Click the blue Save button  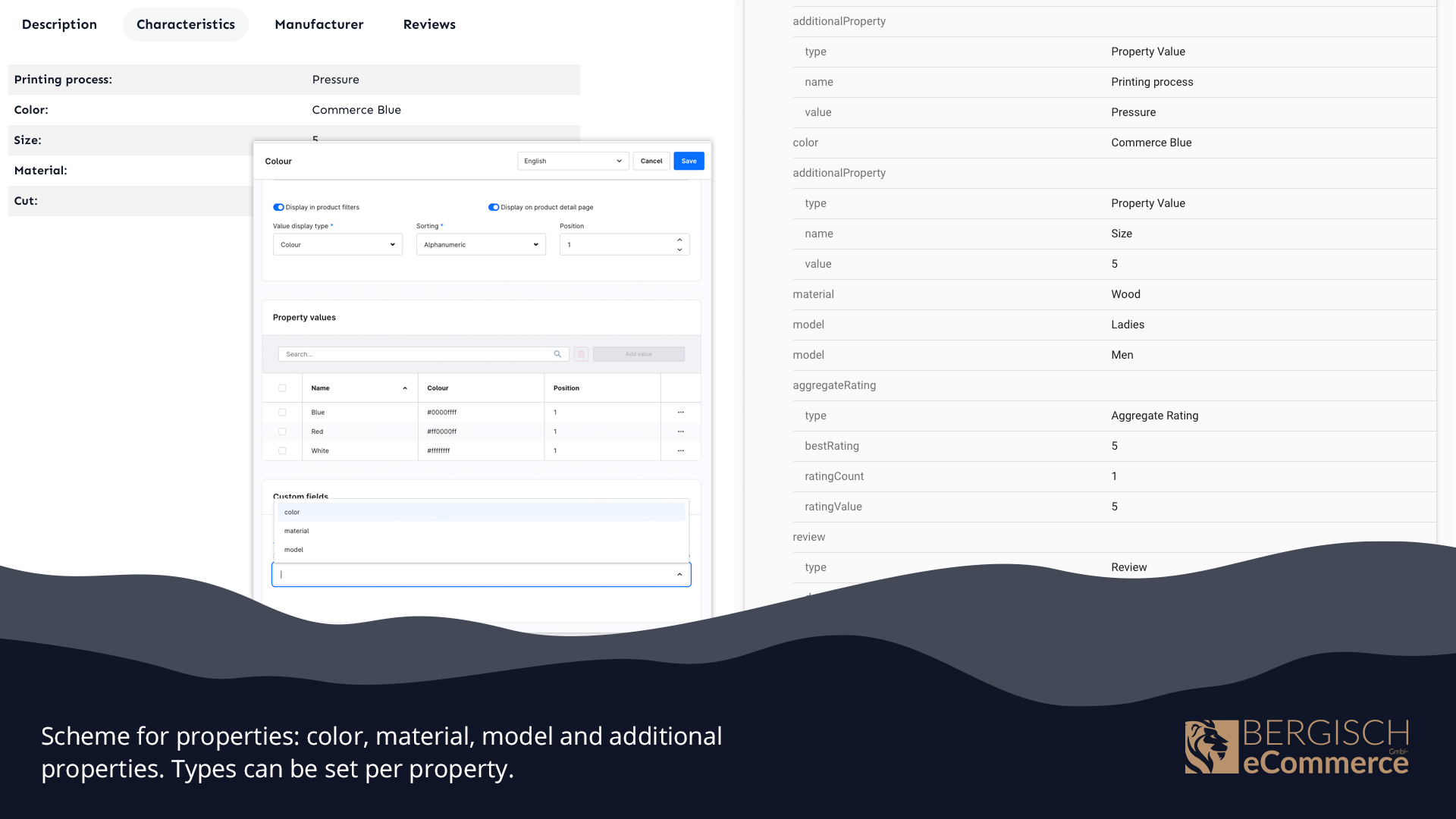[689, 161]
